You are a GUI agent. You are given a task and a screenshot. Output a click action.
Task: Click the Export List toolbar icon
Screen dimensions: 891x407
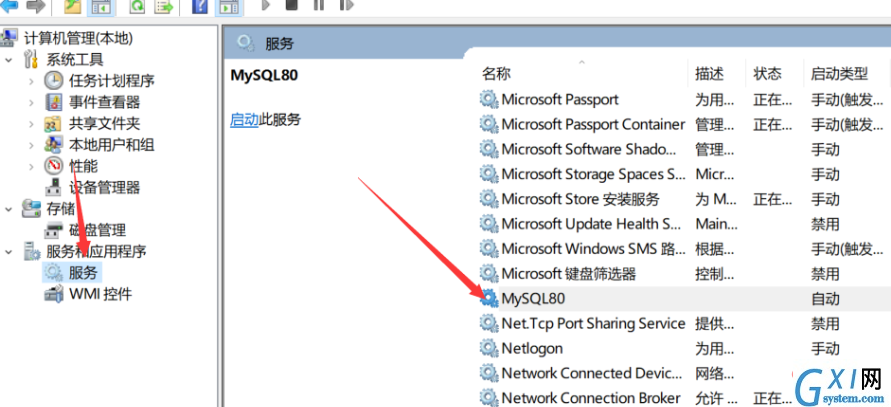(164, 6)
